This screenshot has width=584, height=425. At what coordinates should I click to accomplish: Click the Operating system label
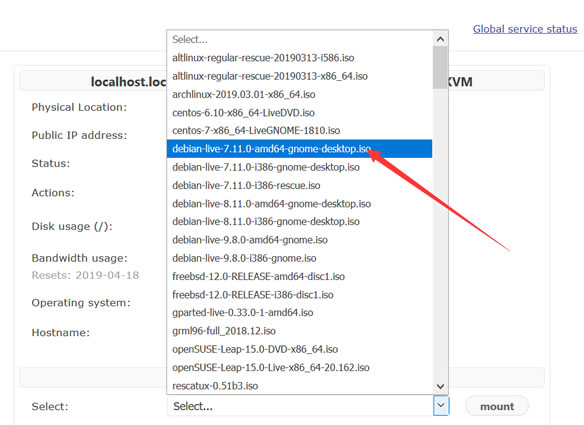(81, 303)
